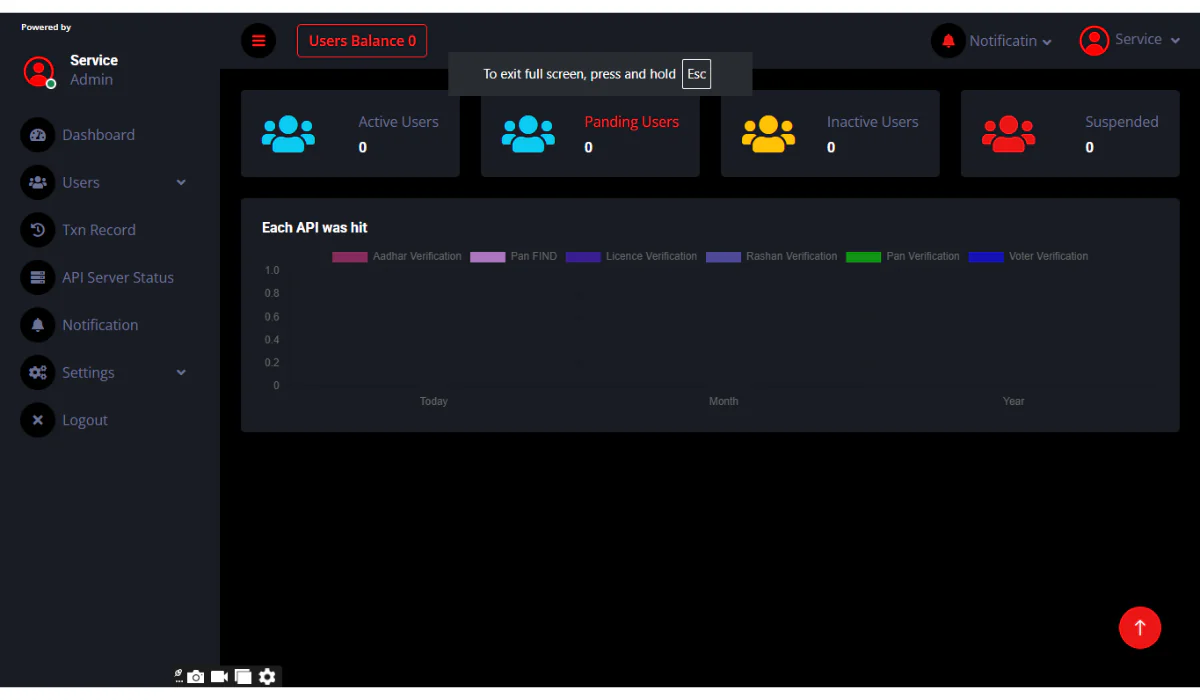Click the Users group icon in sidebar

click(x=38, y=182)
